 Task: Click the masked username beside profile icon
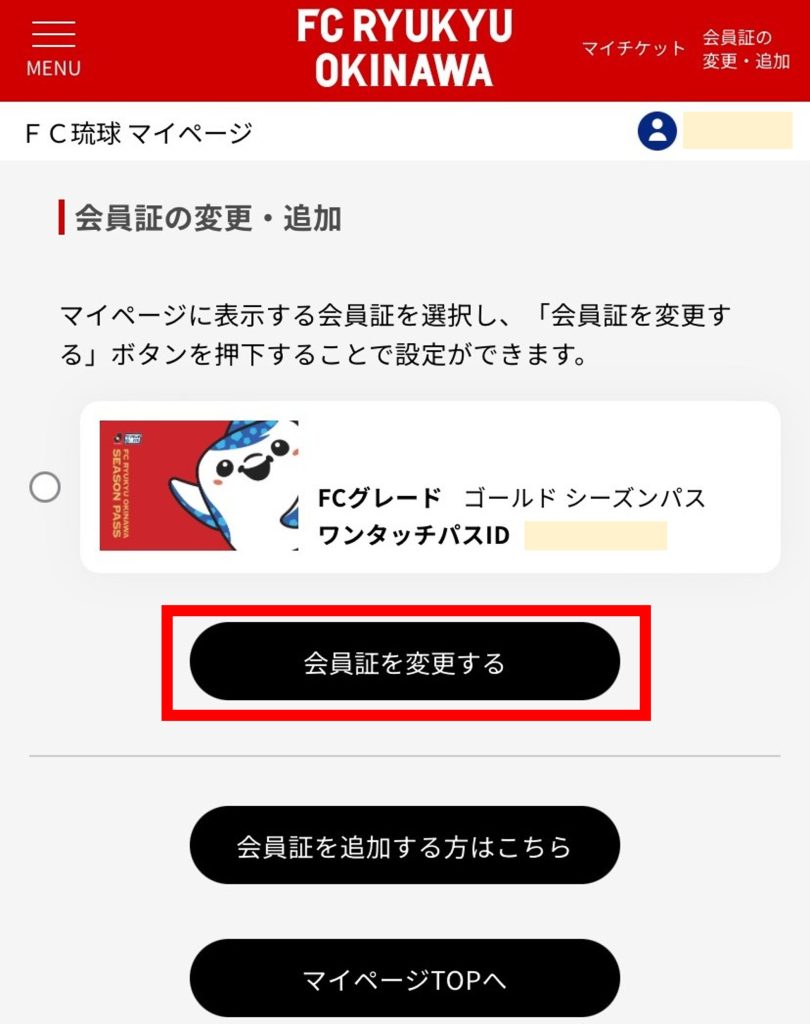click(x=737, y=131)
